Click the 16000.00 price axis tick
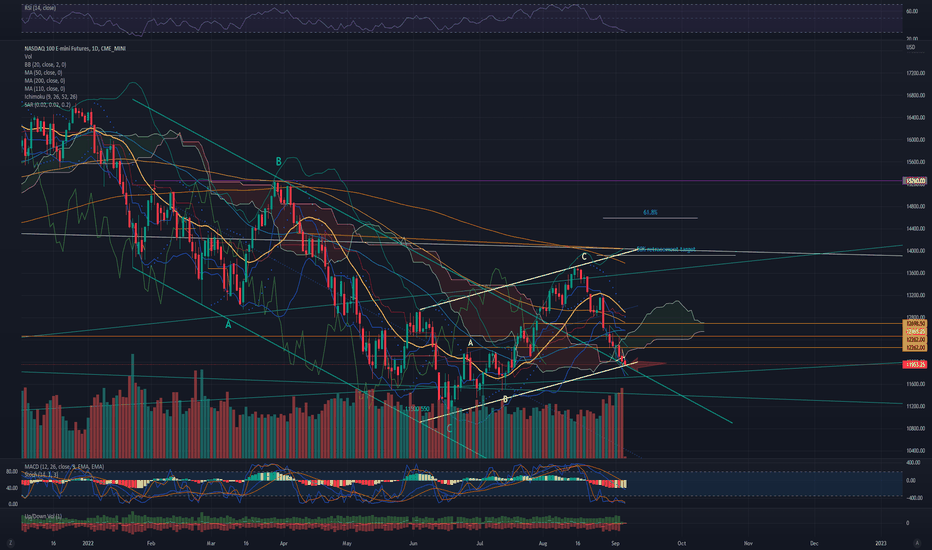The width and height of the screenshot is (932, 550). coord(915,140)
